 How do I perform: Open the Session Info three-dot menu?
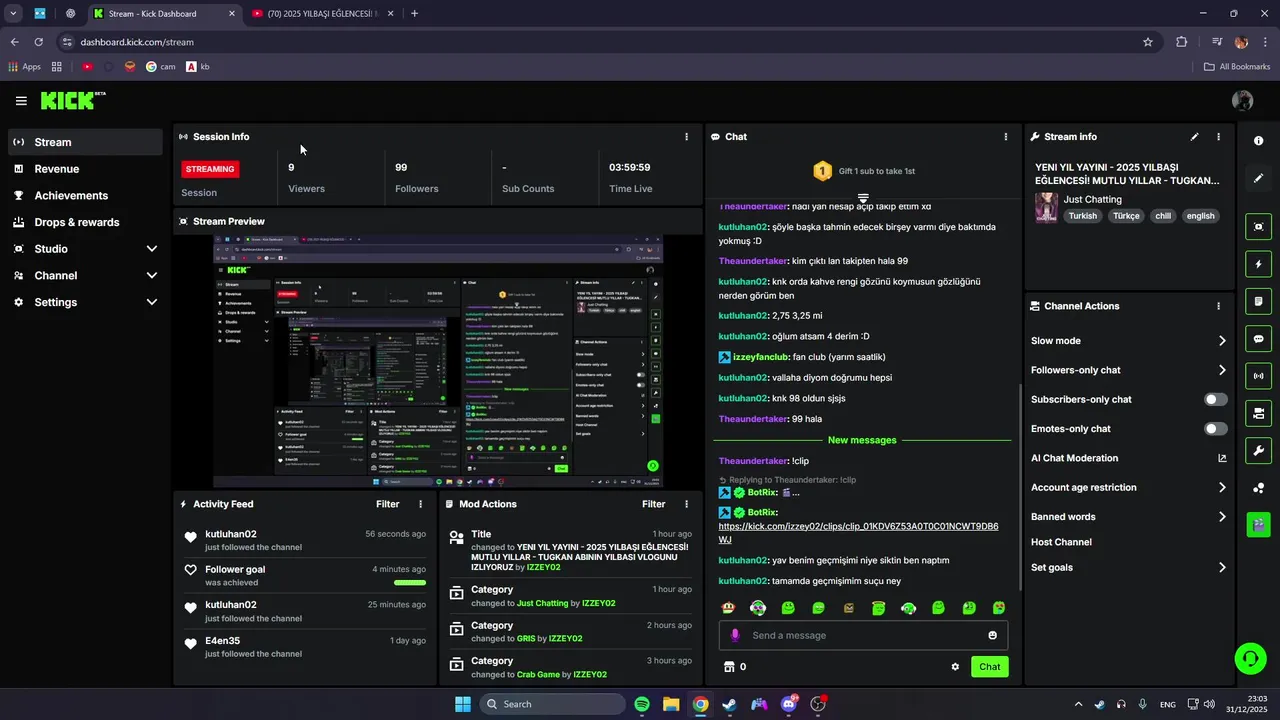[686, 137]
